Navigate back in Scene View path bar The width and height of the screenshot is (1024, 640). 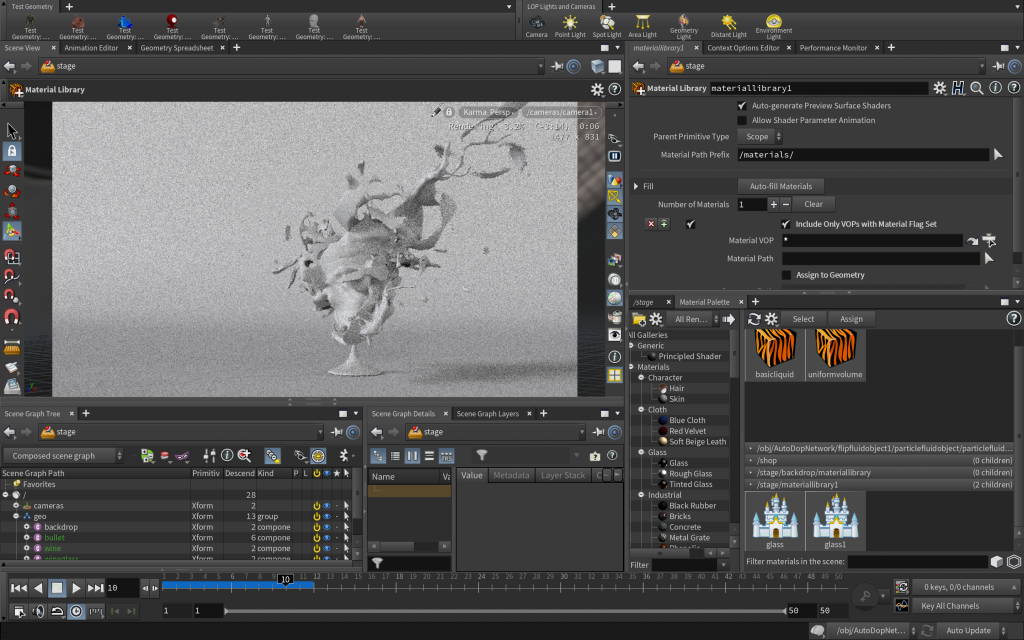[x=9, y=66]
